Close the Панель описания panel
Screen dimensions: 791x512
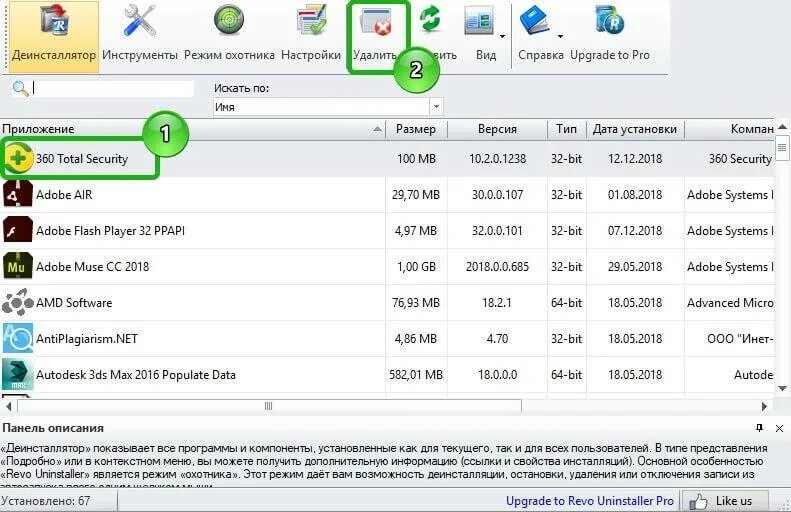click(779, 428)
